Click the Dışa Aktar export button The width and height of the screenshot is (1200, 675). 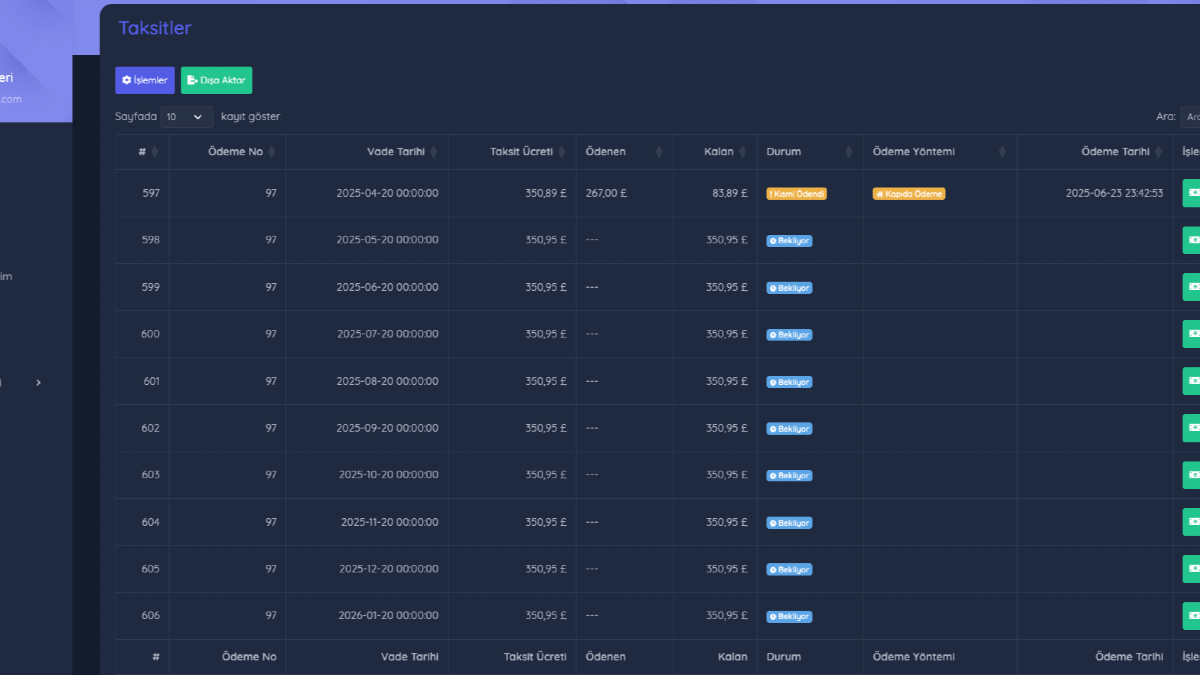coord(216,80)
